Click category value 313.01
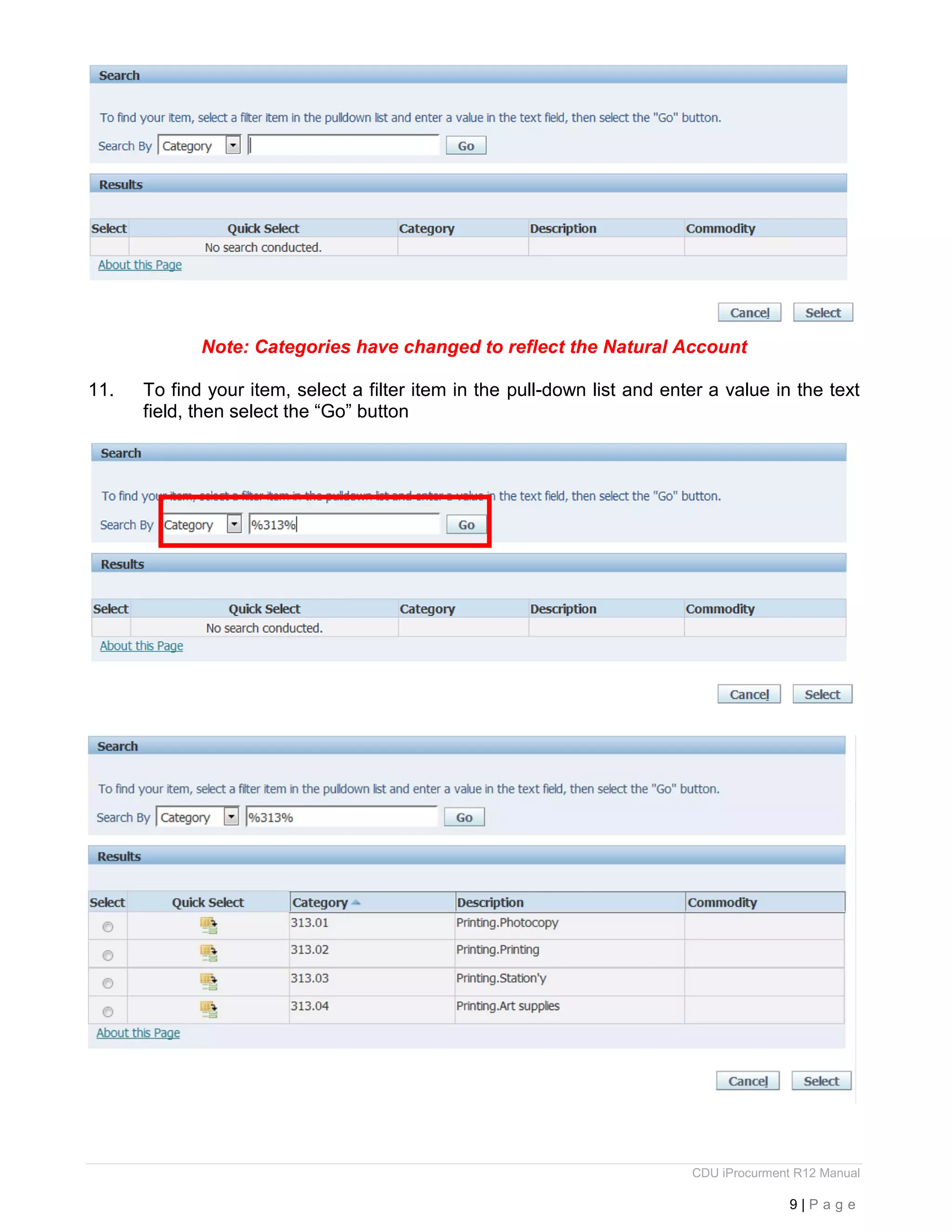This screenshot has height=1232, width=952. click(x=310, y=922)
